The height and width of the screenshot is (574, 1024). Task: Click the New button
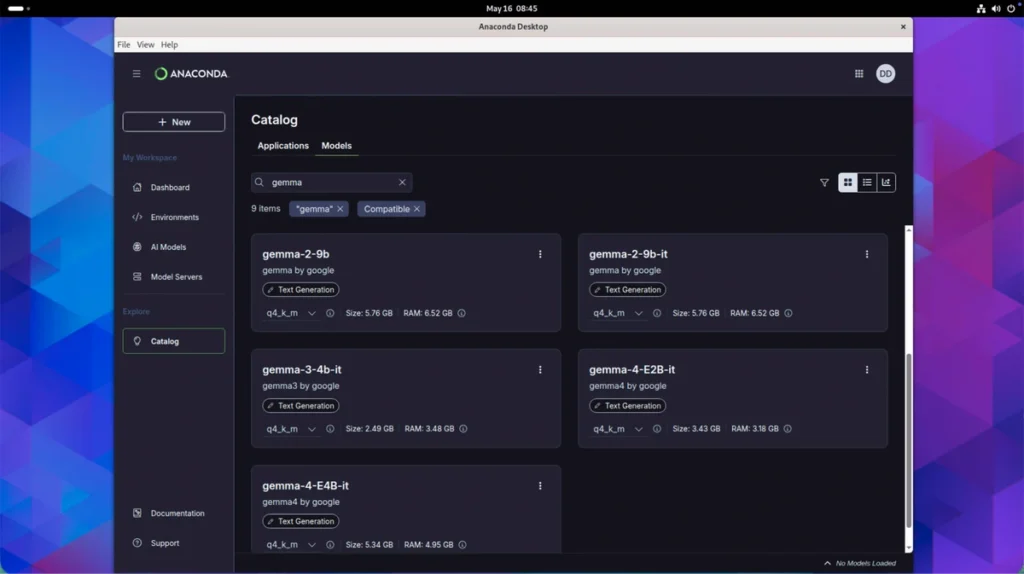[x=174, y=122]
